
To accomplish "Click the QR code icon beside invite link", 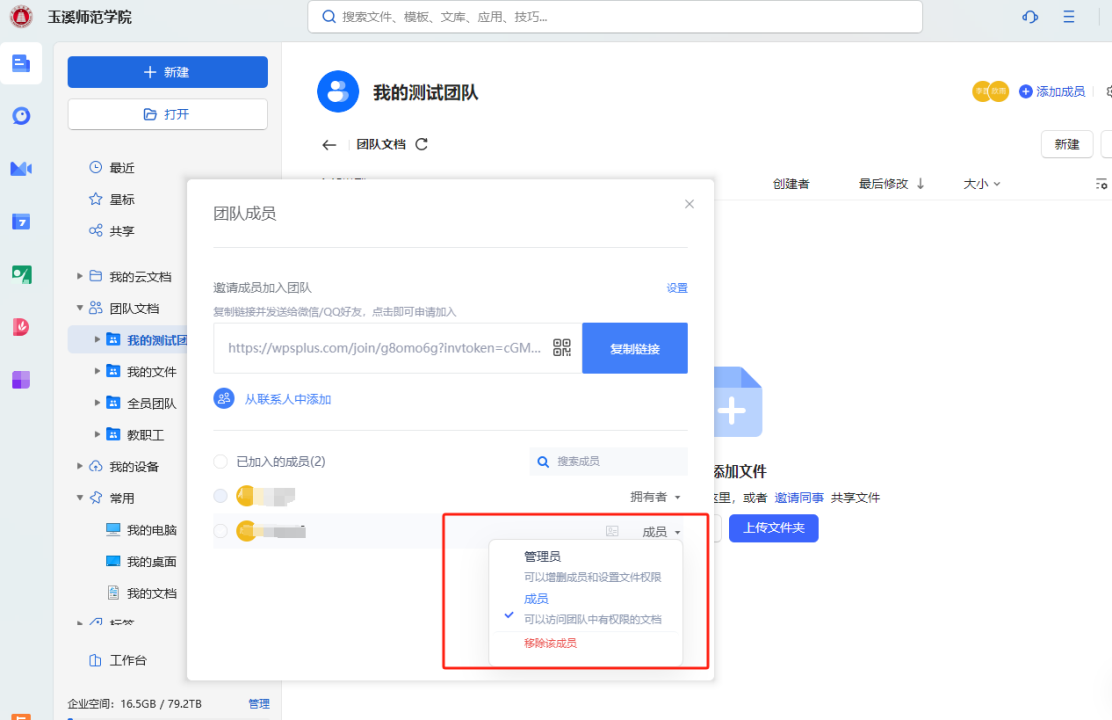I will tap(562, 348).
